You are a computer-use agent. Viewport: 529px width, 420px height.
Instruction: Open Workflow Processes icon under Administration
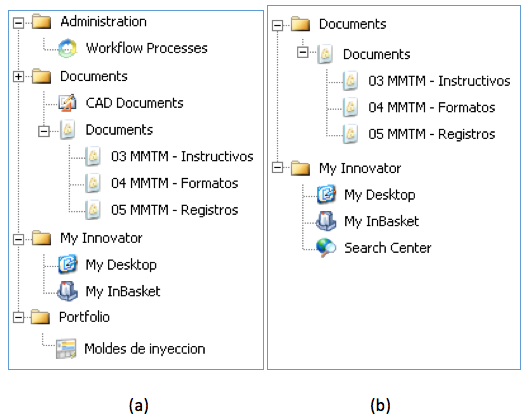pyautogui.click(x=67, y=48)
